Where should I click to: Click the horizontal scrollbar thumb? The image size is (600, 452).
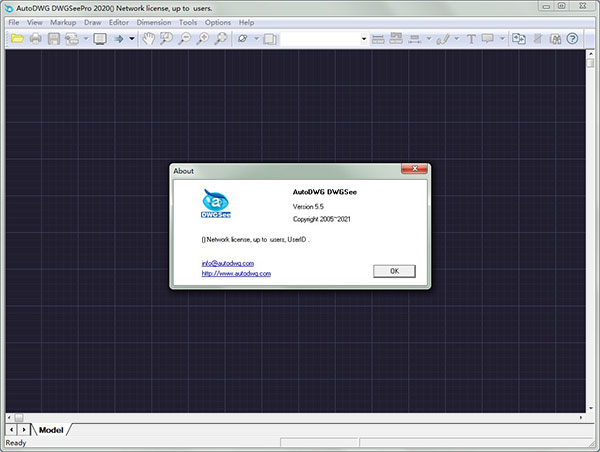click(x=19, y=417)
